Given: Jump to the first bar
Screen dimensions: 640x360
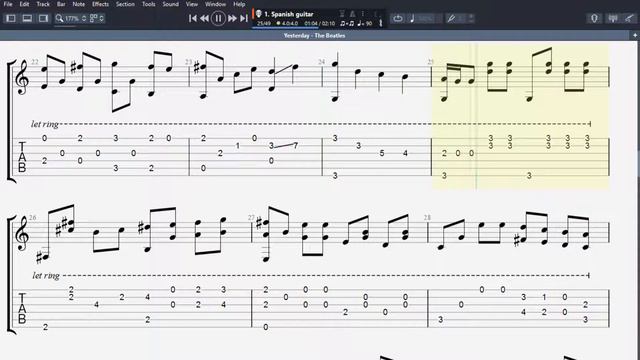Looking at the screenshot, I should [193, 18].
